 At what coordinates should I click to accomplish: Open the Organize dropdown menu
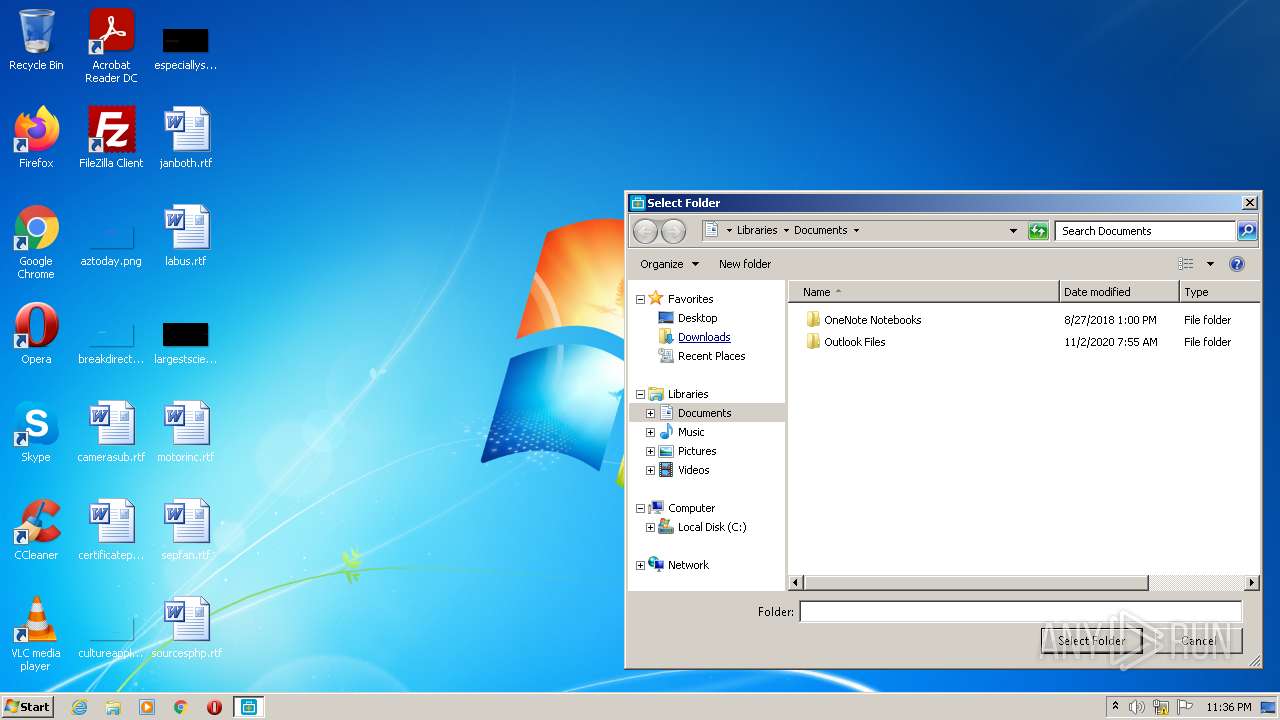click(x=670, y=264)
